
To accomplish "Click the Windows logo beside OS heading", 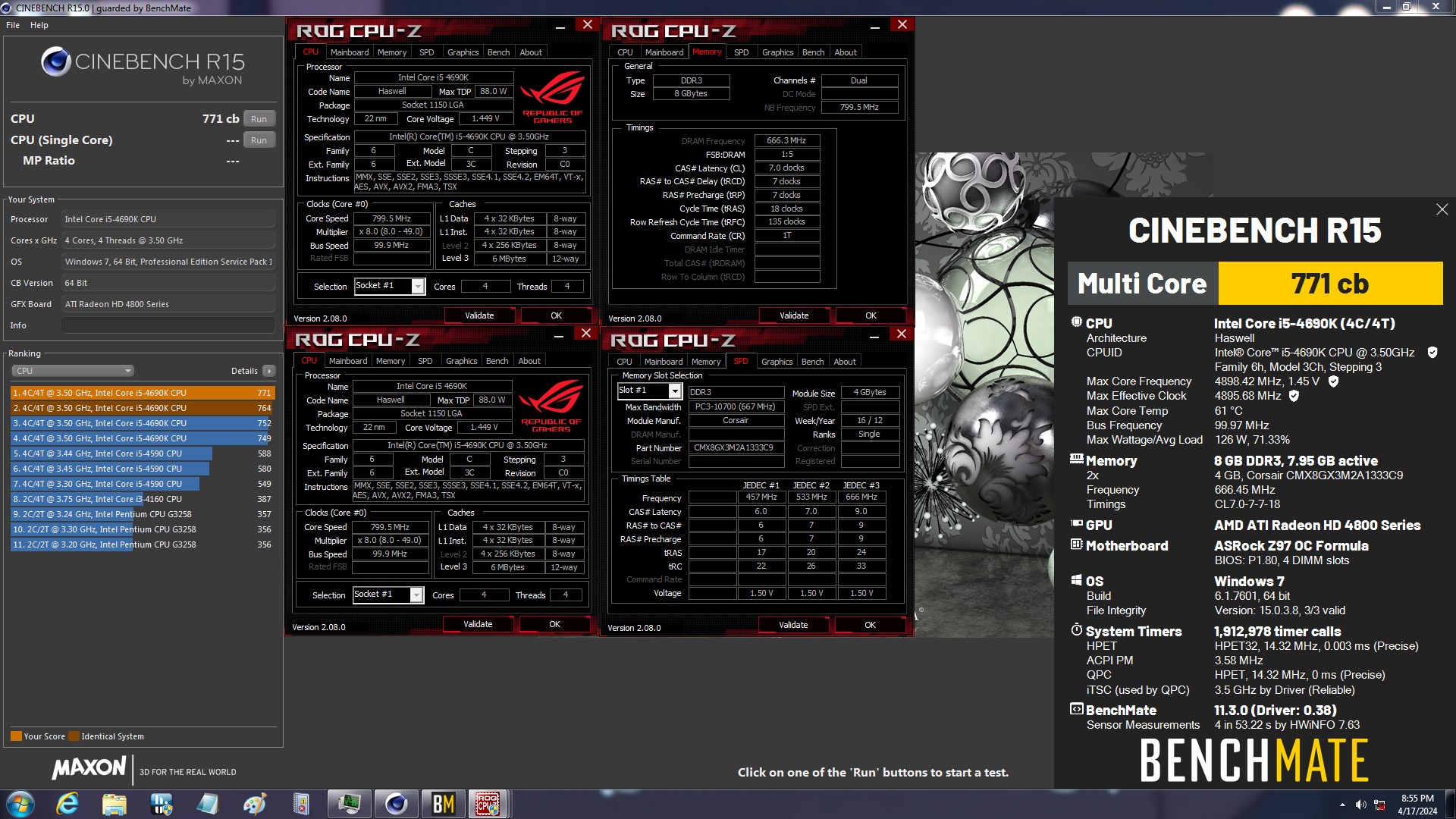I will click(1076, 580).
